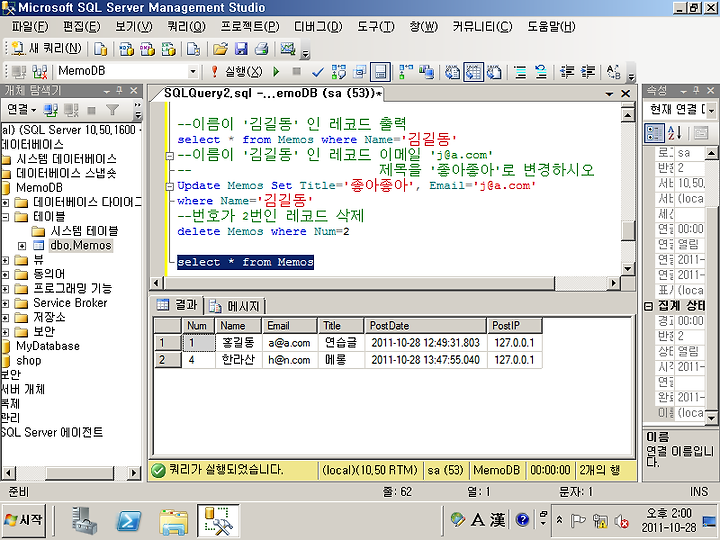Screen dimensions: 720x540
Task: Save the query with the floppy disk icon
Action: [241, 48]
